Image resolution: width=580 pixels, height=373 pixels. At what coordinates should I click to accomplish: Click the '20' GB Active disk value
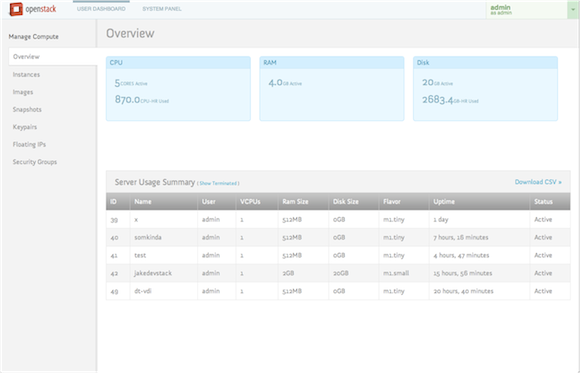tap(428, 83)
